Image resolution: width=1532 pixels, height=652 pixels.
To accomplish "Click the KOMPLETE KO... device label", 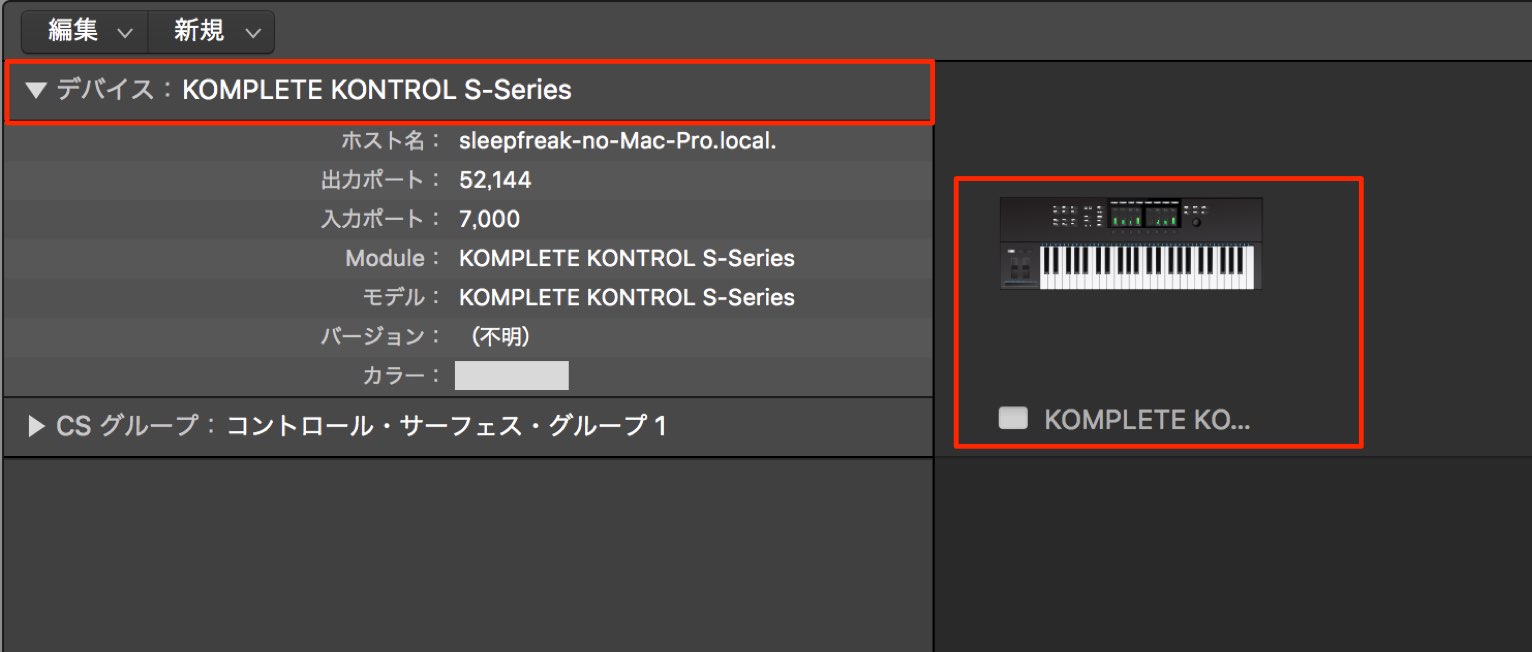I will click(1147, 419).
